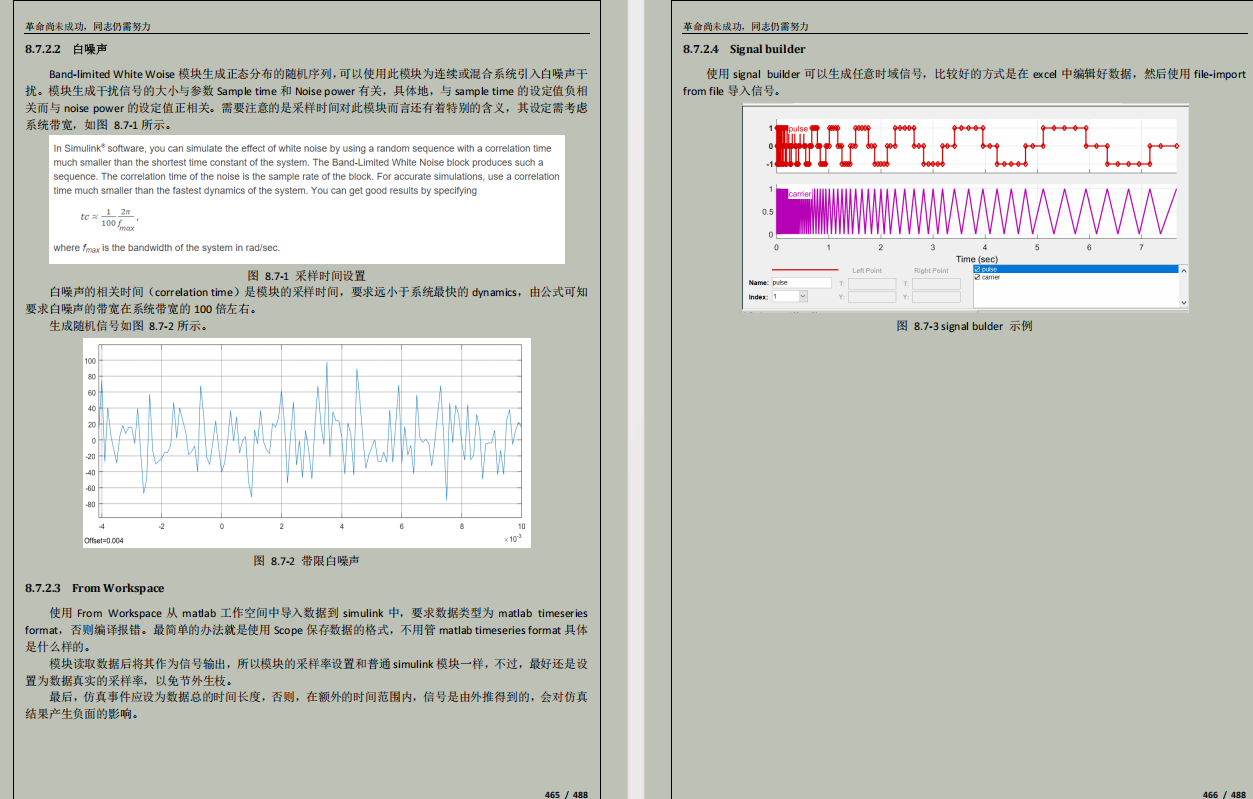Click the vertical scrollbar between the pages
Screen dimensions: 1253x799
click(635, 400)
